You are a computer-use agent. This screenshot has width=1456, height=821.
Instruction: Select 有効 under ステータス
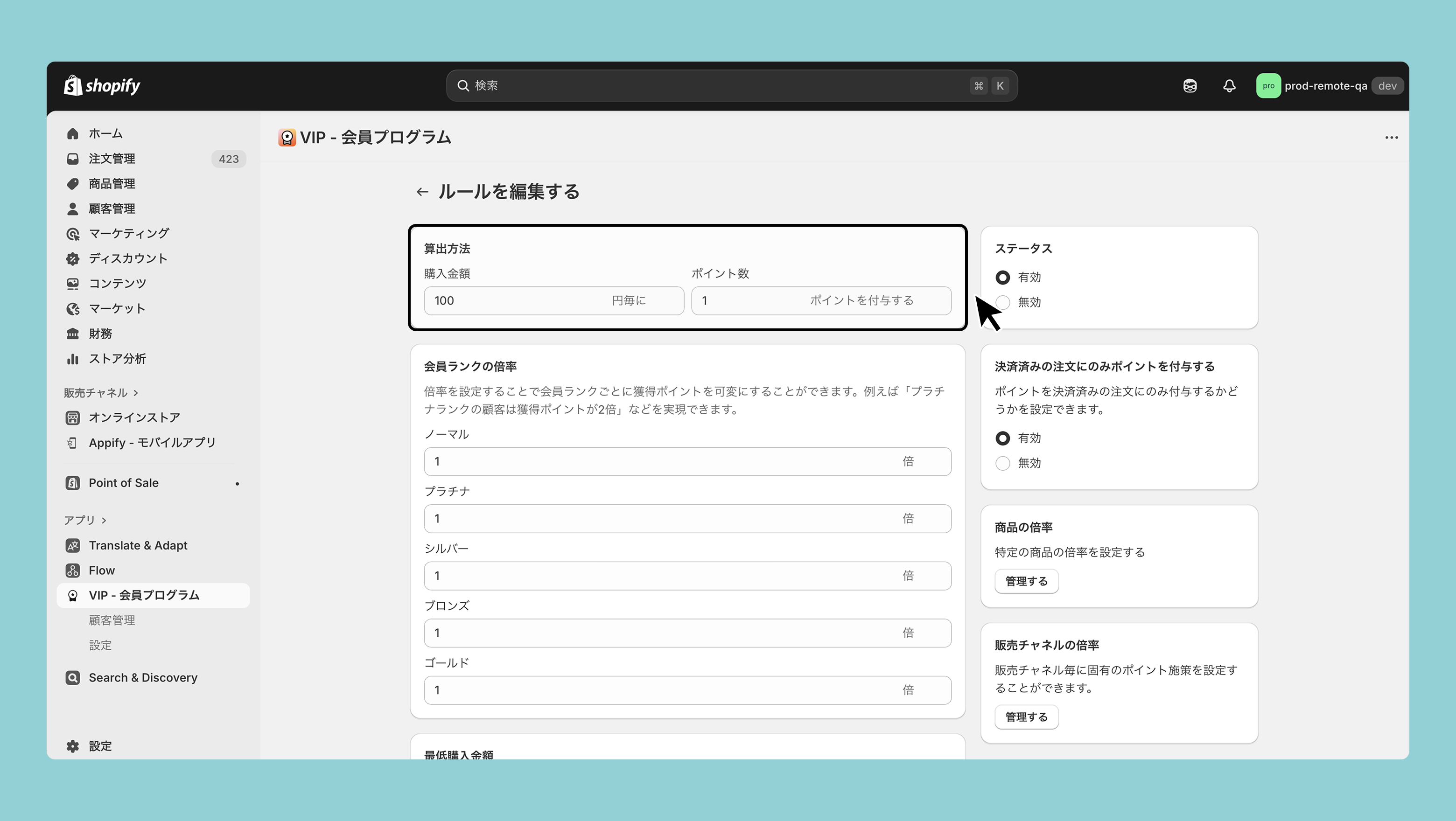pyautogui.click(x=1003, y=278)
